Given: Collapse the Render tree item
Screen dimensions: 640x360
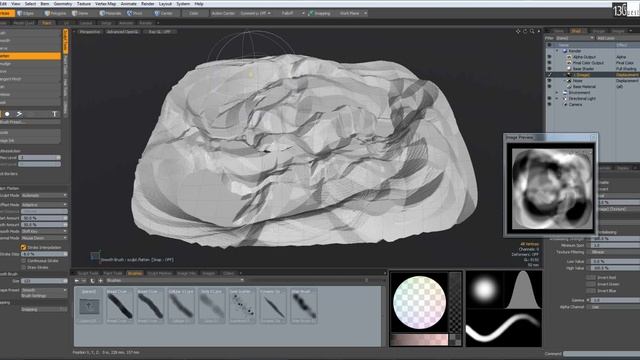Looking at the screenshot, I should pos(557,51).
